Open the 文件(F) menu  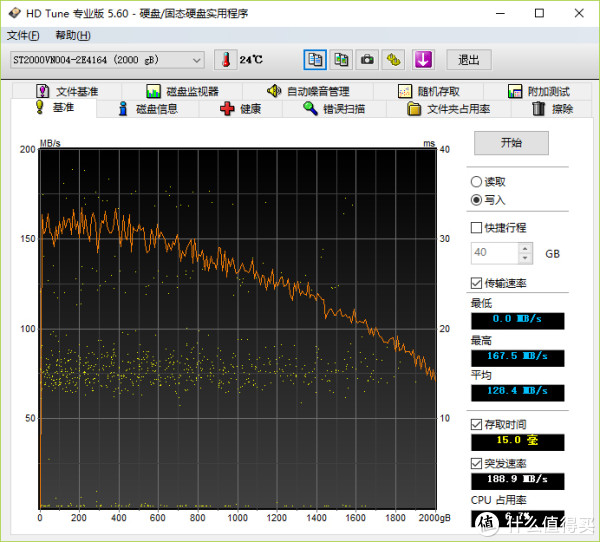point(23,36)
